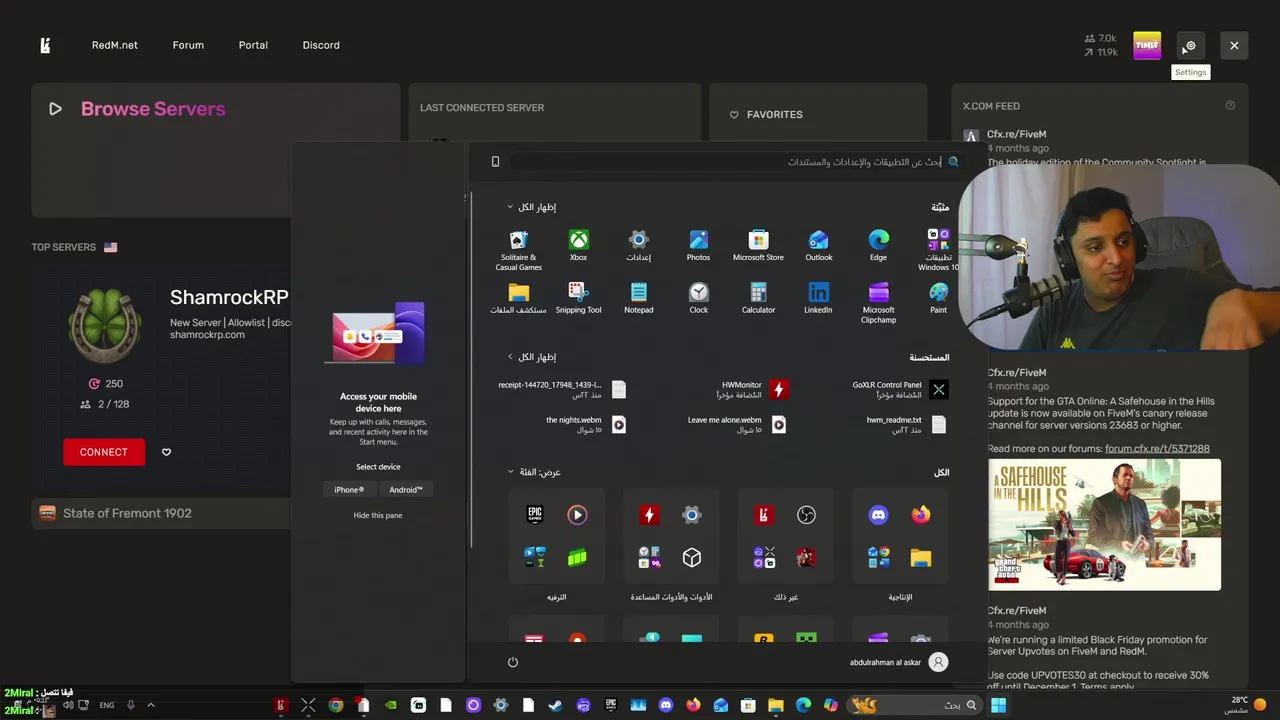The height and width of the screenshot is (720, 1280).
Task: Click the phone link icon beside search
Action: pyautogui.click(x=495, y=162)
